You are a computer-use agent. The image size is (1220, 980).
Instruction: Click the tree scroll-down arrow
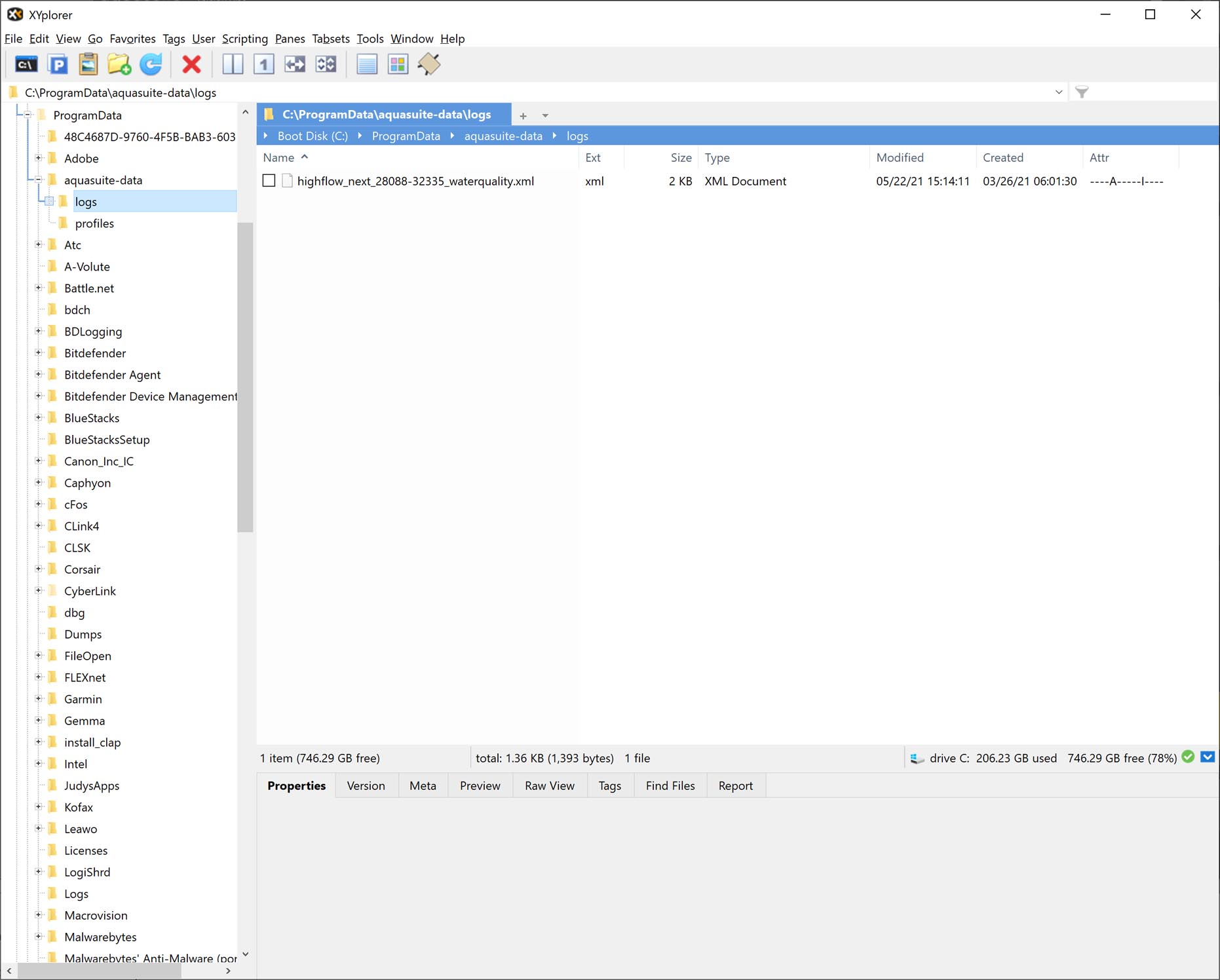(245, 954)
